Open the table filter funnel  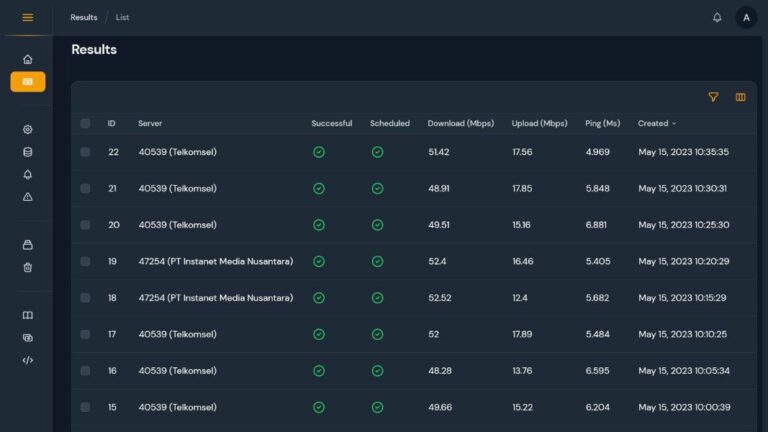tap(713, 97)
